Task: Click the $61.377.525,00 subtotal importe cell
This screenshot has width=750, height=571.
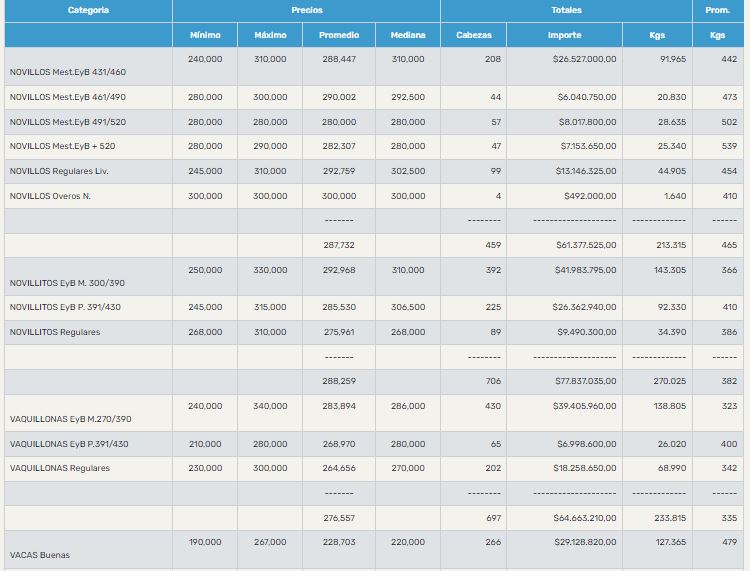Action: click(586, 245)
